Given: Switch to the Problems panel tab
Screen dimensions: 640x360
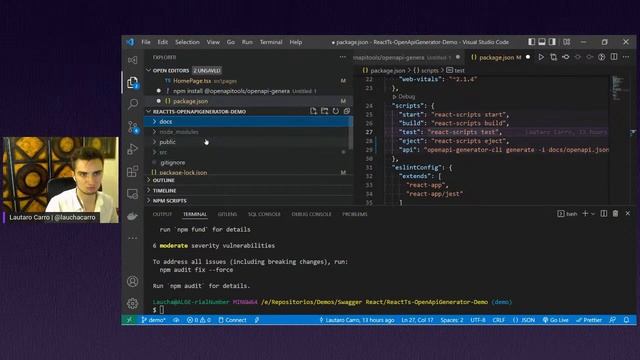Looking at the screenshot, I should (x=355, y=214).
